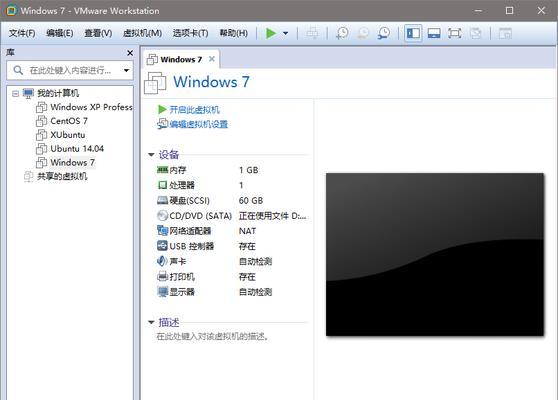Click the 60 GB disk size value
The width and height of the screenshot is (558, 400).
(251, 200)
